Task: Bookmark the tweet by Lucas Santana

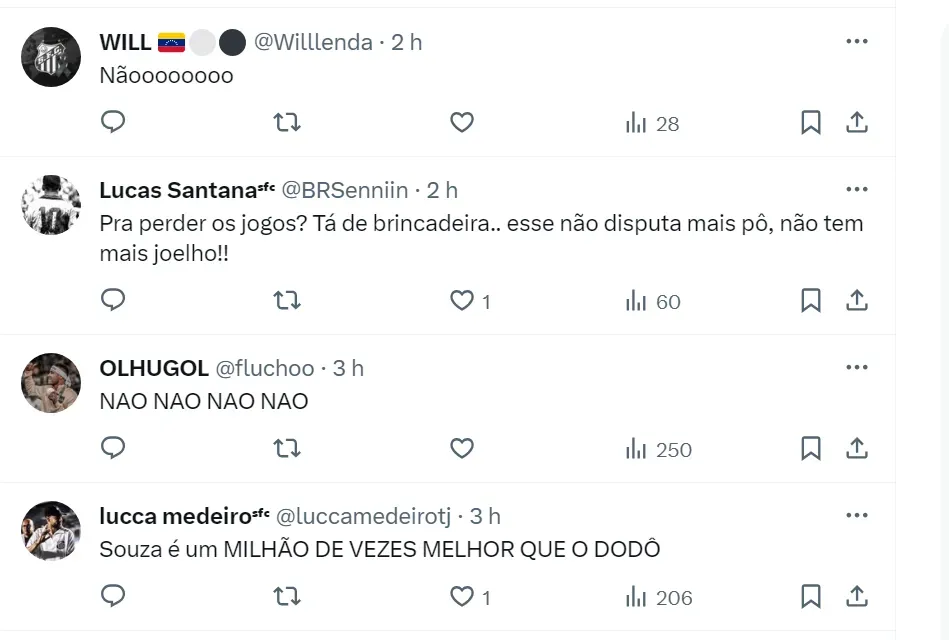Action: pyautogui.click(x=811, y=300)
